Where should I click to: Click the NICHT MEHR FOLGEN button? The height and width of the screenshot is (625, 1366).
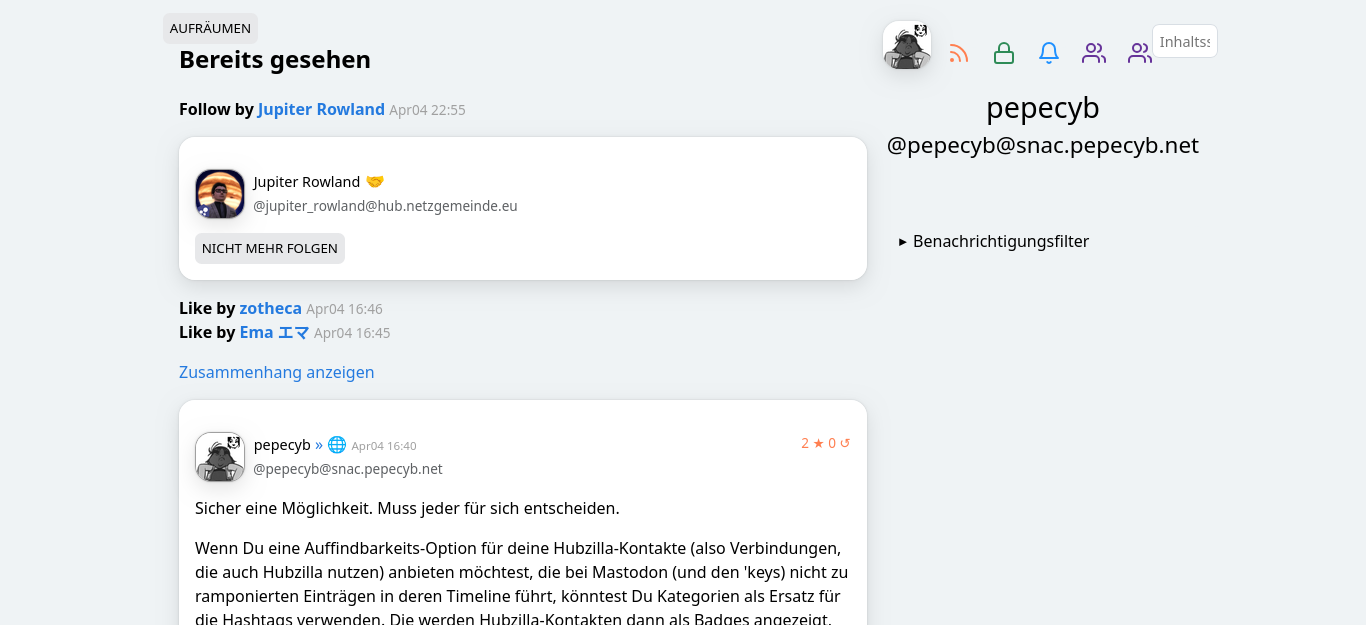(x=270, y=248)
